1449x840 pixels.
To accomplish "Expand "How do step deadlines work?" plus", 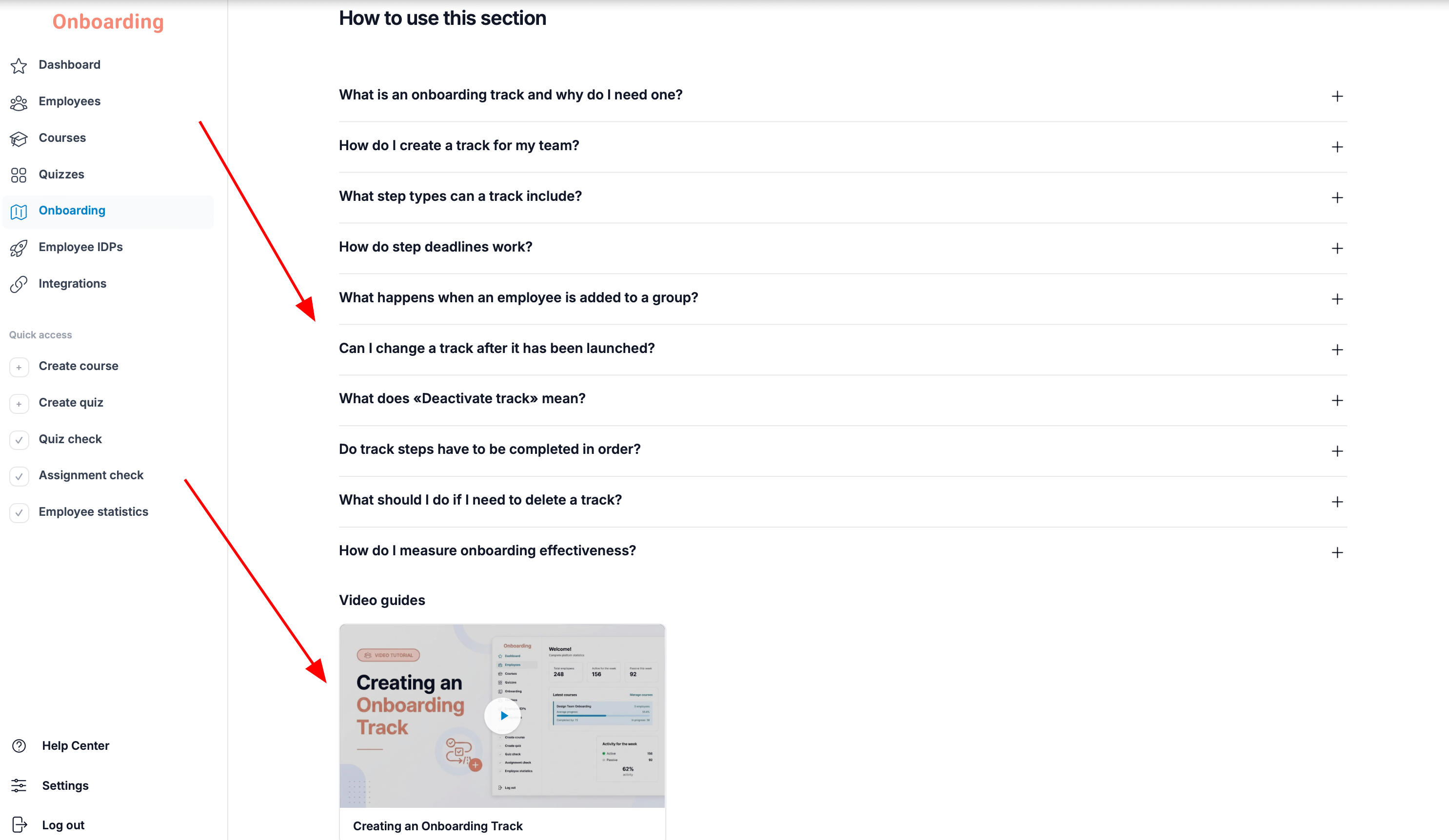I will point(1337,248).
